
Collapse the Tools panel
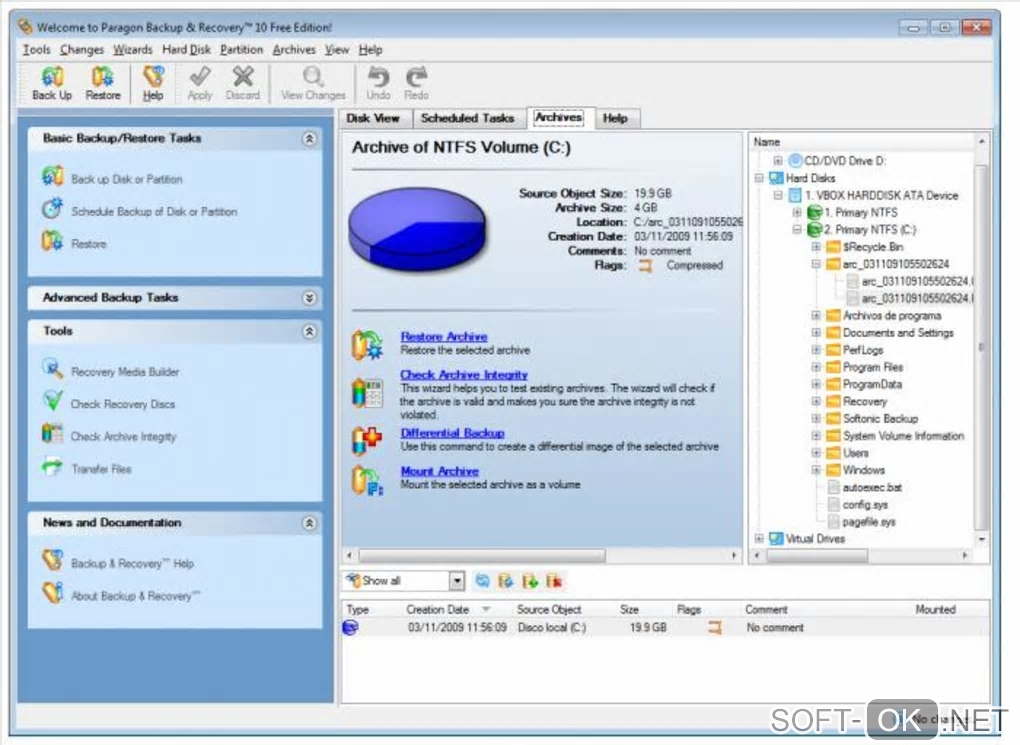pyautogui.click(x=310, y=331)
